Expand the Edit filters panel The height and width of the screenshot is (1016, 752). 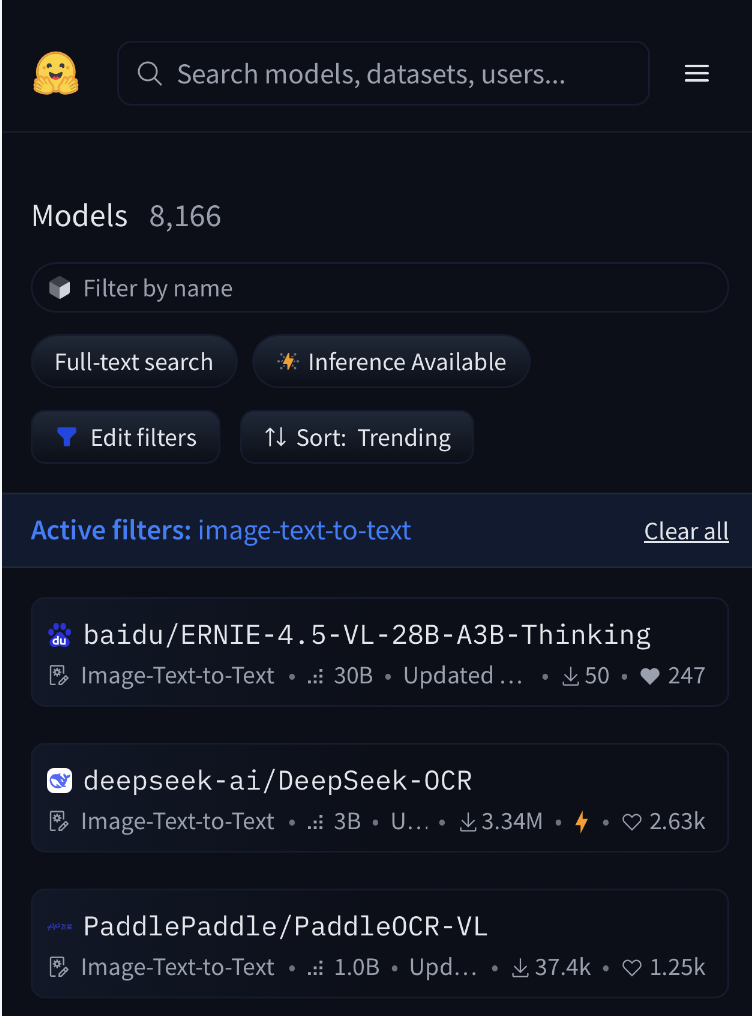tap(126, 438)
